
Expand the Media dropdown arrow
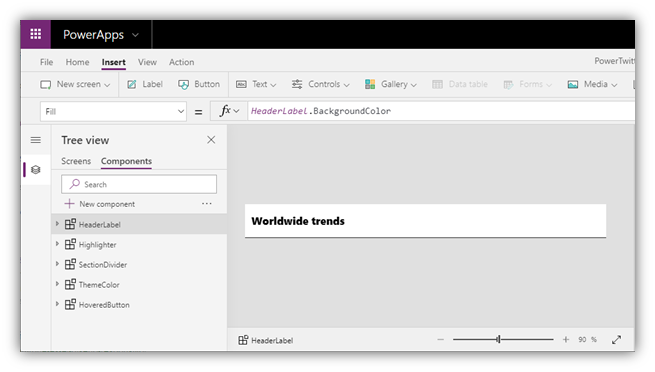[x=614, y=85]
